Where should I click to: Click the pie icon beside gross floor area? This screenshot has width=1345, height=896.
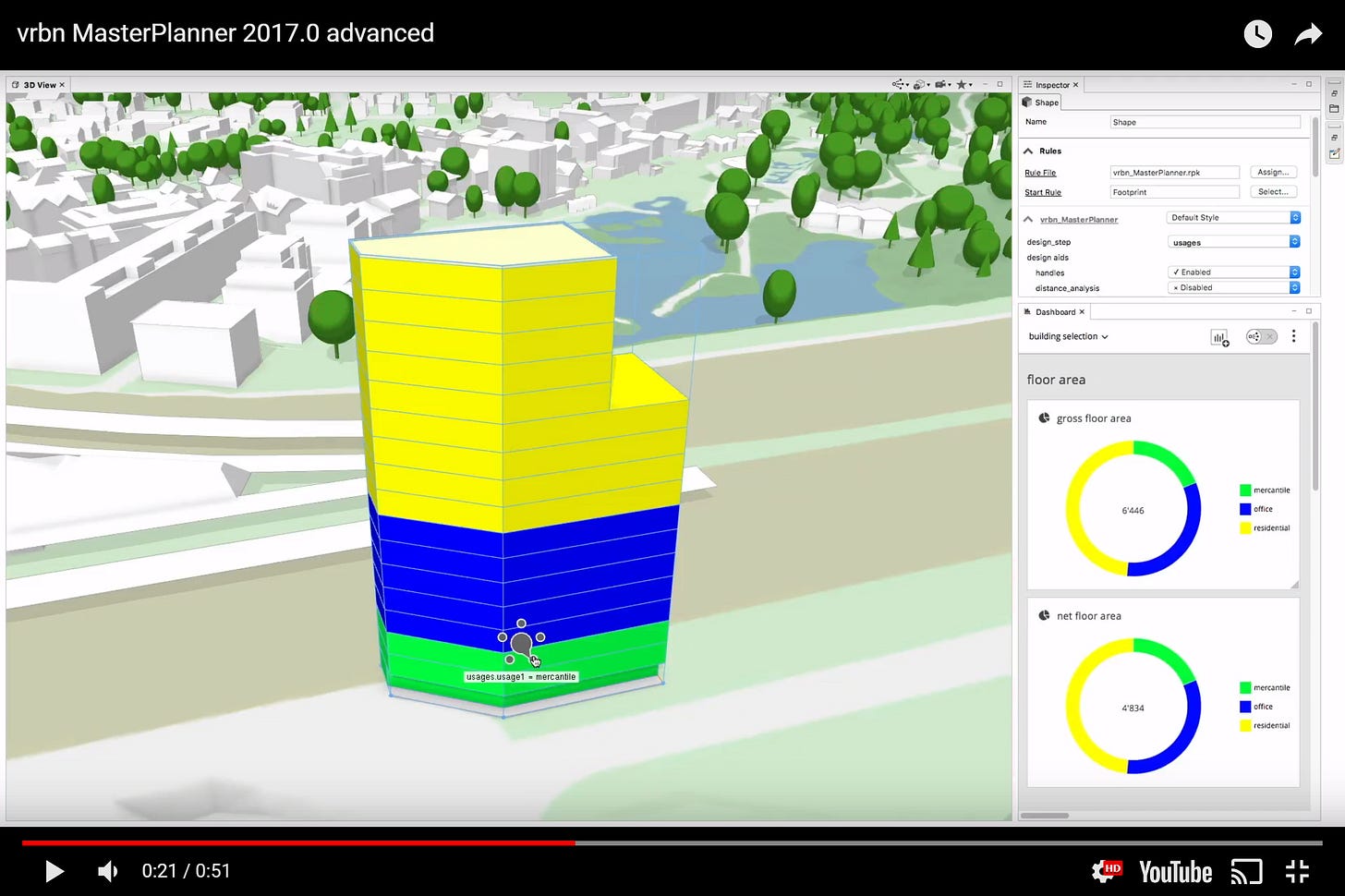click(x=1044, y=418)
